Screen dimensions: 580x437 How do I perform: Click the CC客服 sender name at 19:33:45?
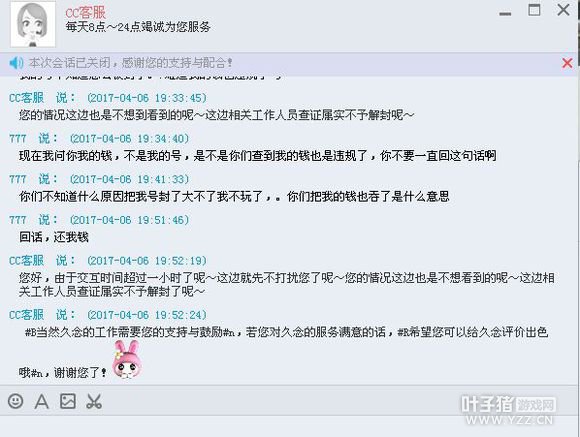(26, 98)
